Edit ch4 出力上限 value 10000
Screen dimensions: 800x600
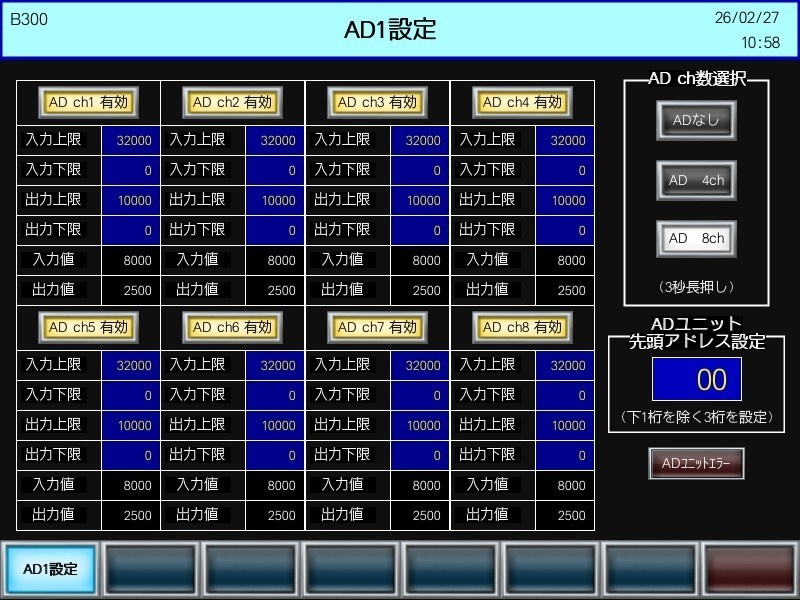click(x=565, y=201)
